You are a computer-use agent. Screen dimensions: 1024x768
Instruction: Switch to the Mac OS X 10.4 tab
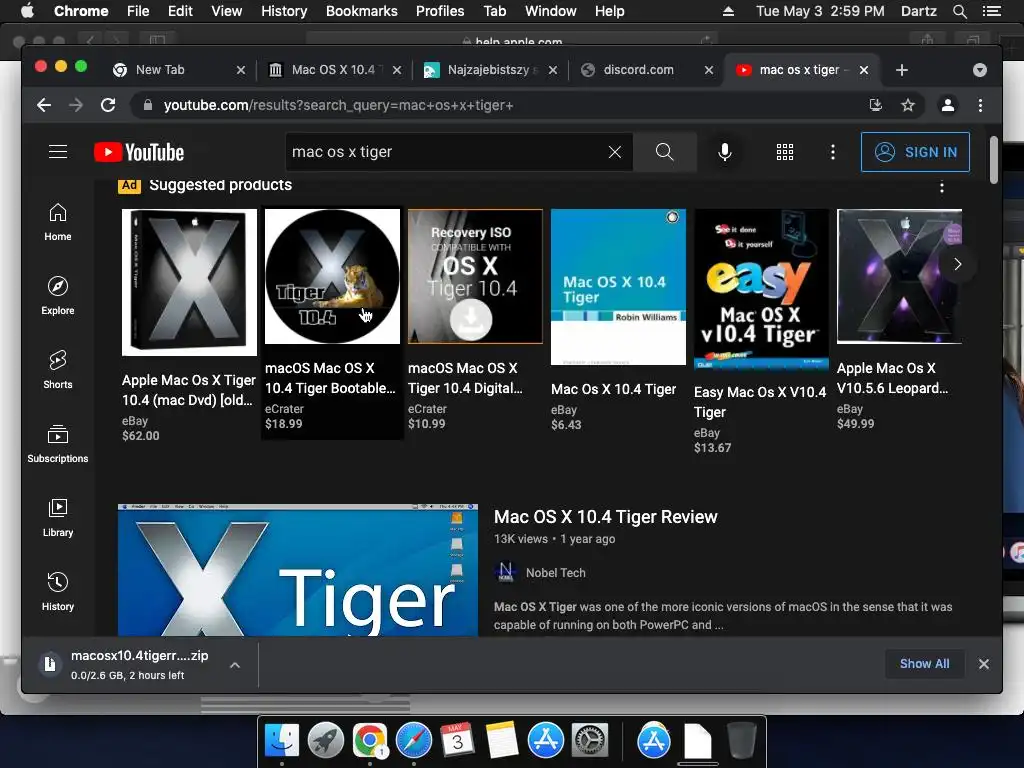coord(334,70)
